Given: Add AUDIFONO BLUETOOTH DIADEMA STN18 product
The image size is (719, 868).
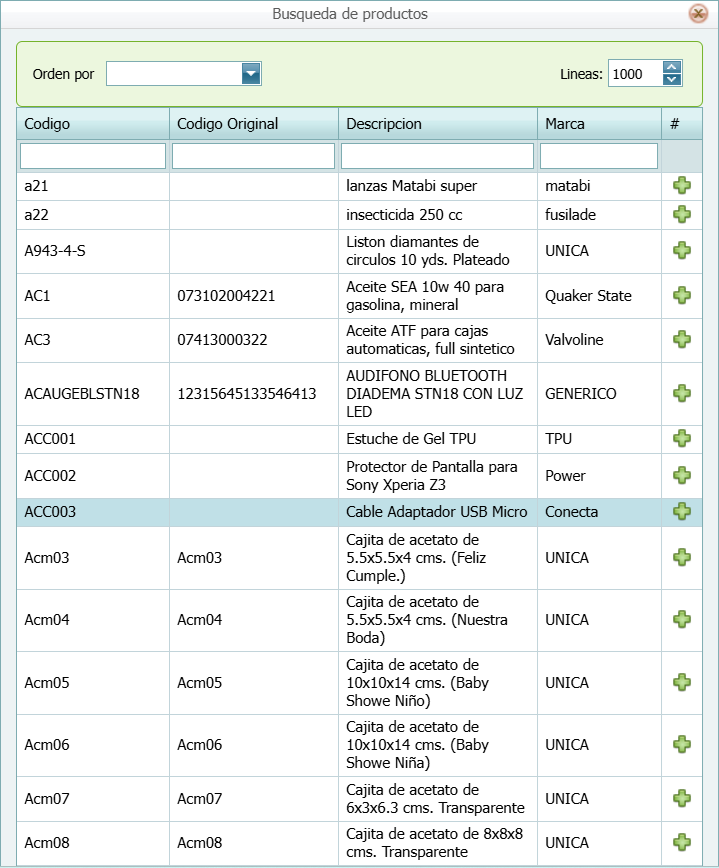Looking at the screenshot, I should point(682,394).
